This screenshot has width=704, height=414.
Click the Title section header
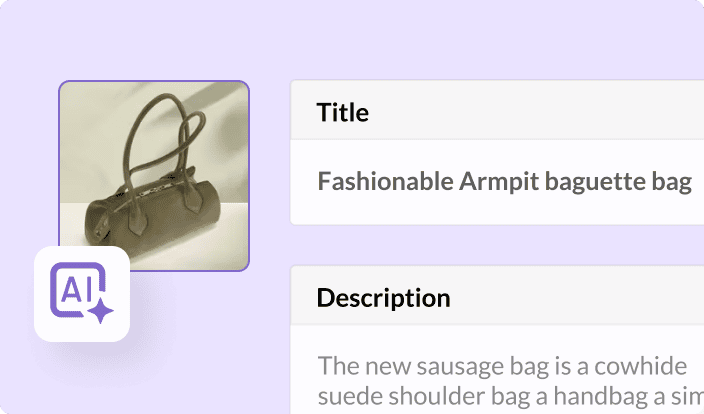click(x=497, y=112)
